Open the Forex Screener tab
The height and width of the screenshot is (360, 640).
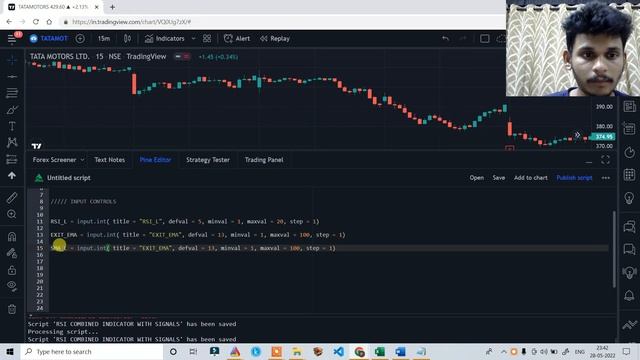coord(54,160)
